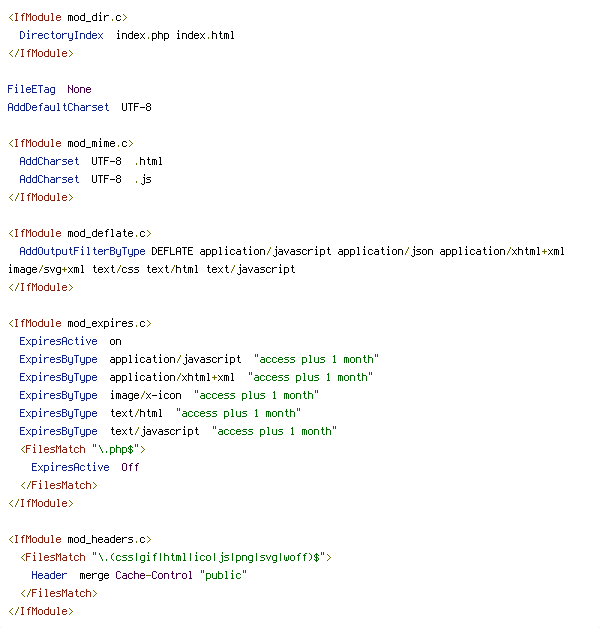Click the "public" string value
Viewport: 600px width, 628px height.
pyautogui.click(x=223, y=575)
